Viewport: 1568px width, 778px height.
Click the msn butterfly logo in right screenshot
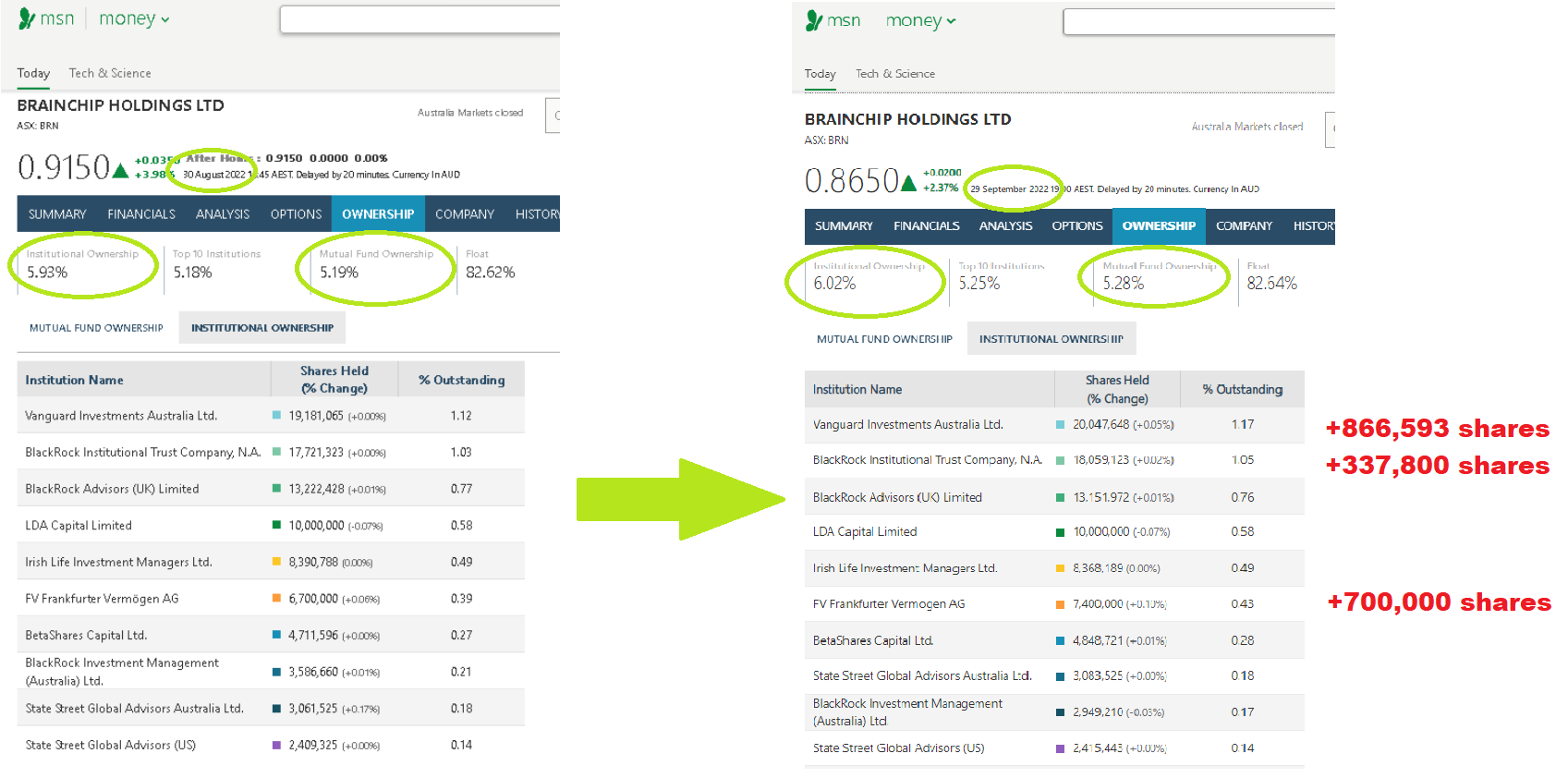coord(814,20)
